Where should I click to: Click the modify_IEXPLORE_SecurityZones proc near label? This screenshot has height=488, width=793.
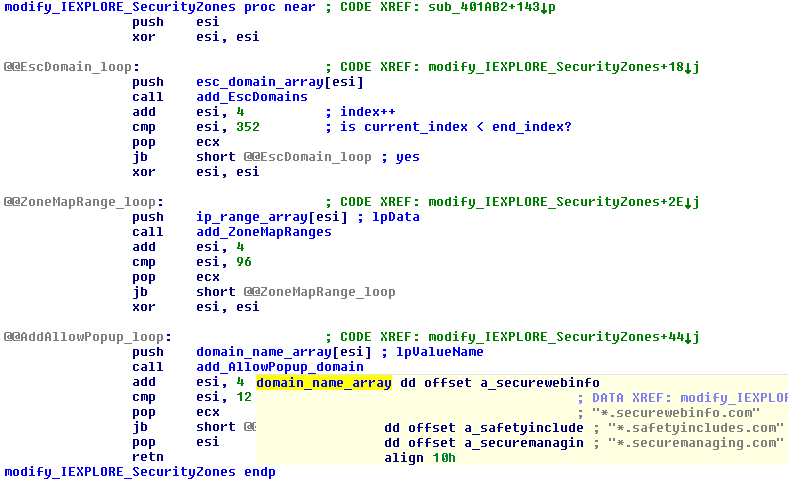pyautogui.click(x=160, y=8)
